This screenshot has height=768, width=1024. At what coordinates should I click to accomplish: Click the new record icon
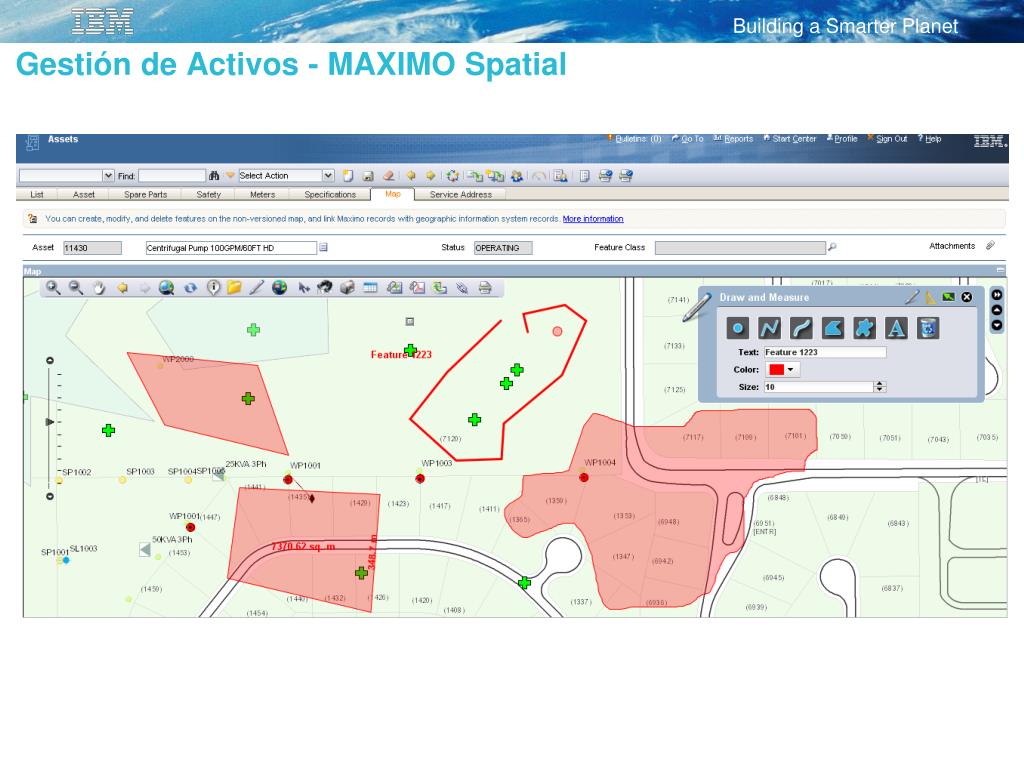point(348,176)
